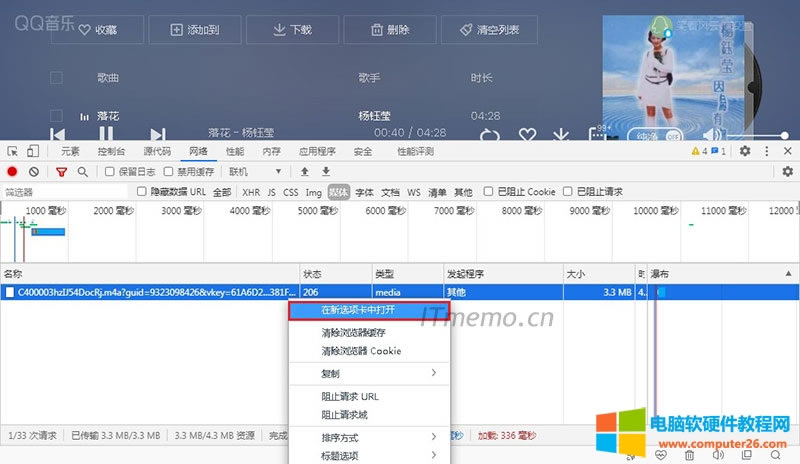Clear the network log with clear icon

pyautogui.click(x=34, y=172)
